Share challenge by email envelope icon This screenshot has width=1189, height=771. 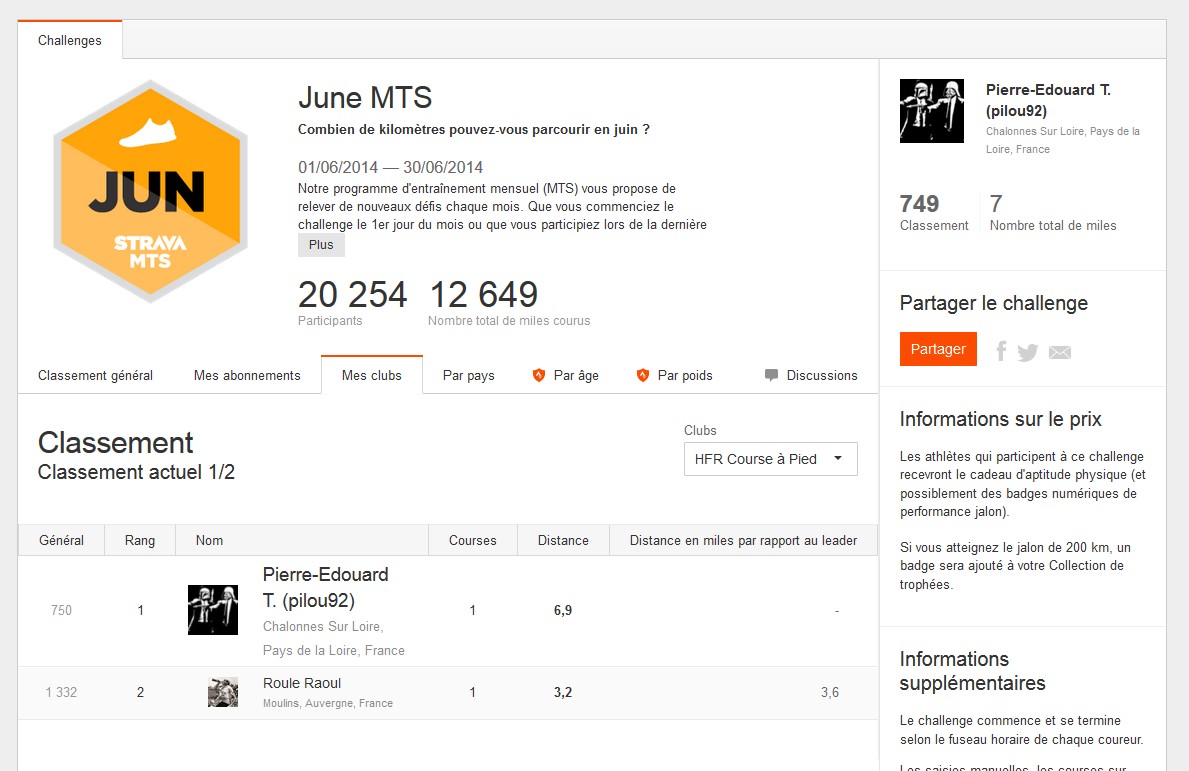point(1060,353)
